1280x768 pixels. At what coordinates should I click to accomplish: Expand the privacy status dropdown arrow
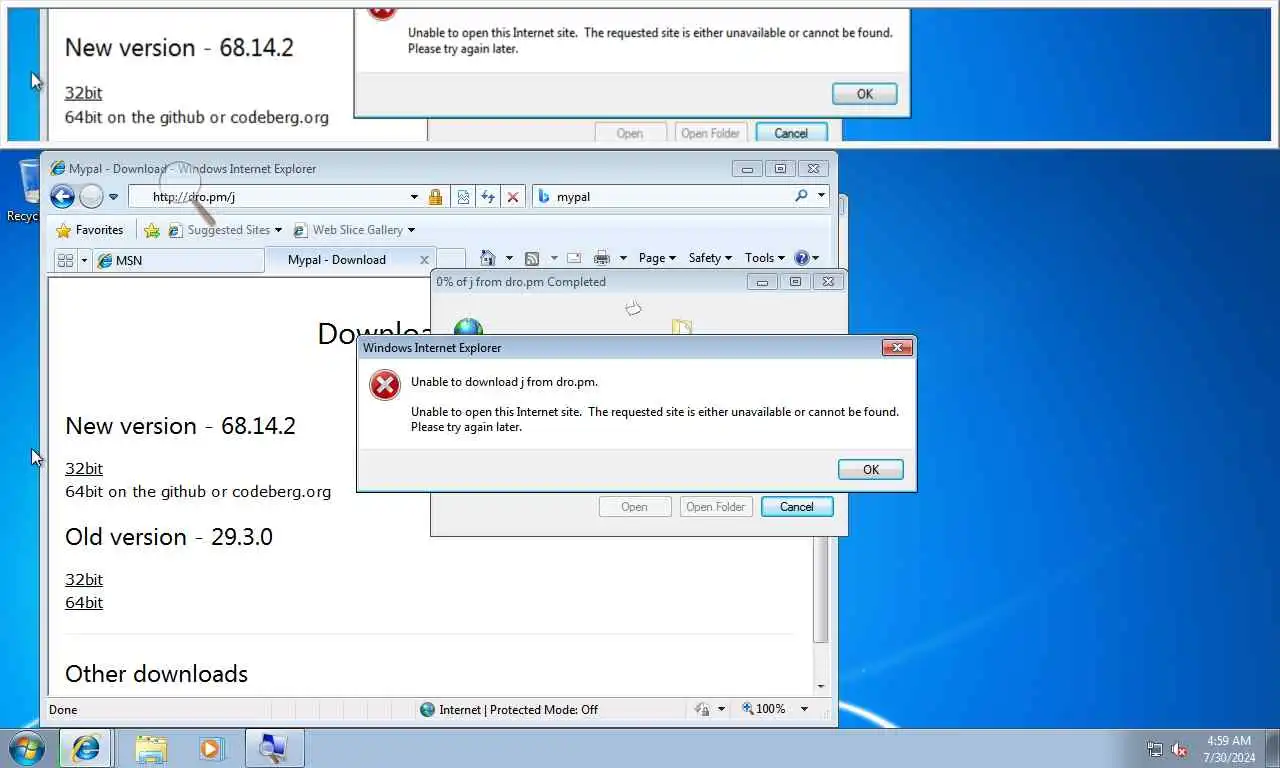tap(721, 709)
